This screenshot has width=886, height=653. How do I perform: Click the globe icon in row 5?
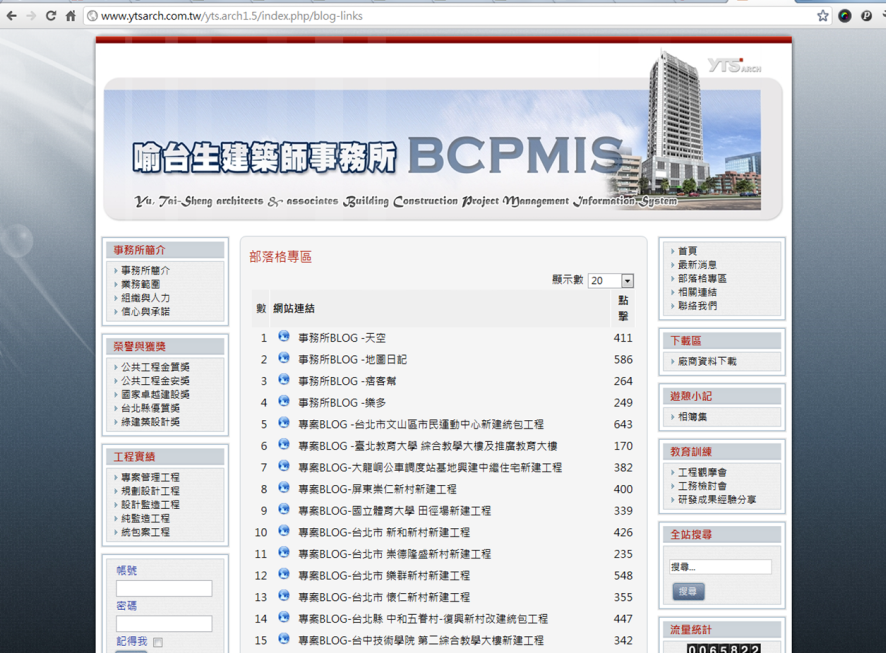pyautogui.click(x=284, y=424)
